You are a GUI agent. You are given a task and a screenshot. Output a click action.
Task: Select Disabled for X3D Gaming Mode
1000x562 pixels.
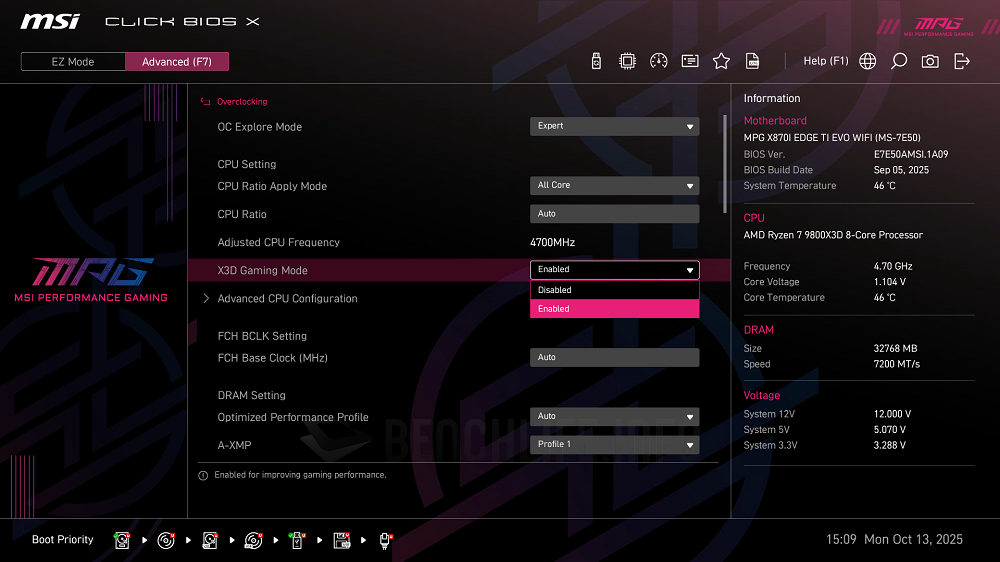[x=614, y=290]
